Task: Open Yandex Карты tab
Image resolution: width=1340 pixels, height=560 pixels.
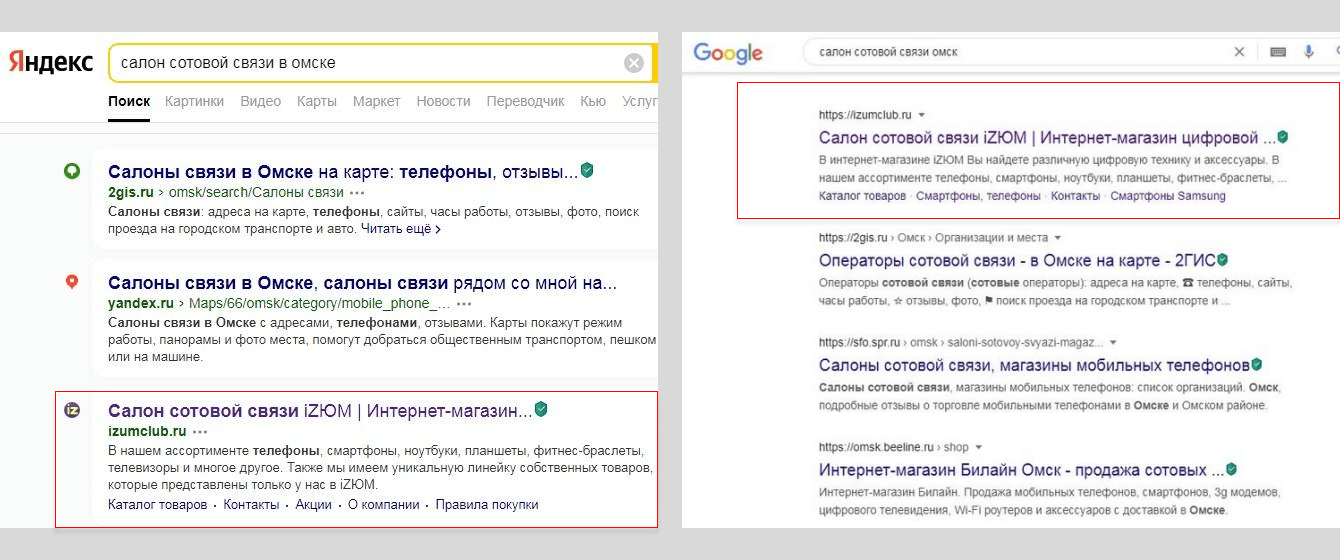Action: pos(316,101)
